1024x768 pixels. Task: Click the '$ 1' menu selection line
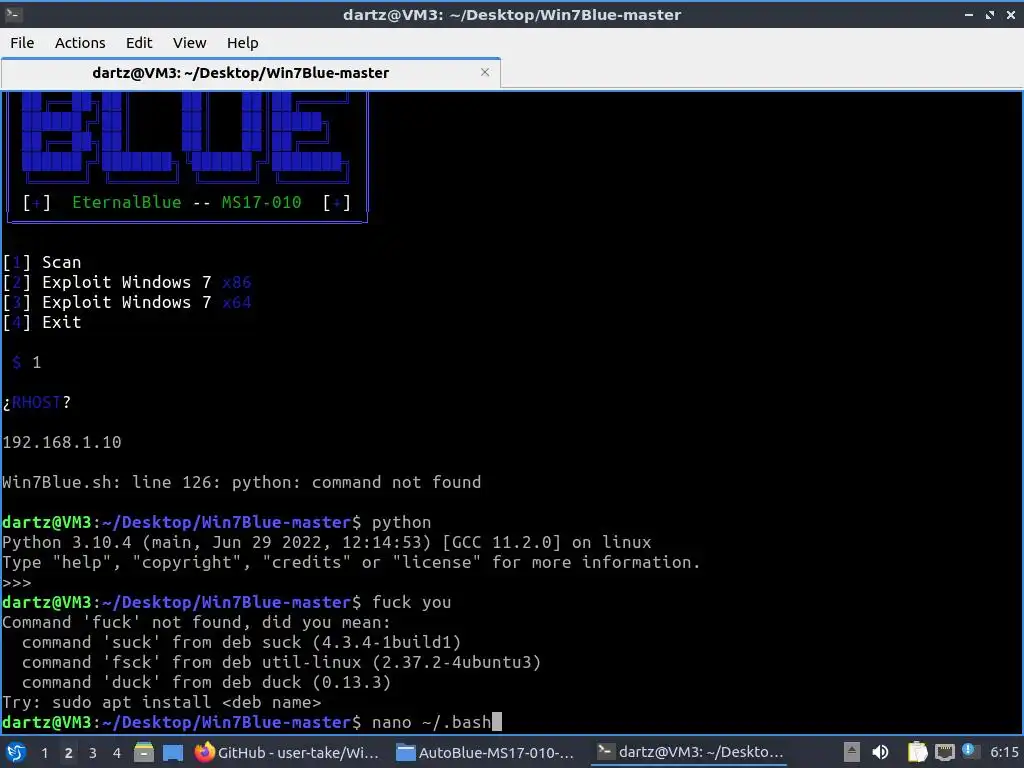click(27, 362)
